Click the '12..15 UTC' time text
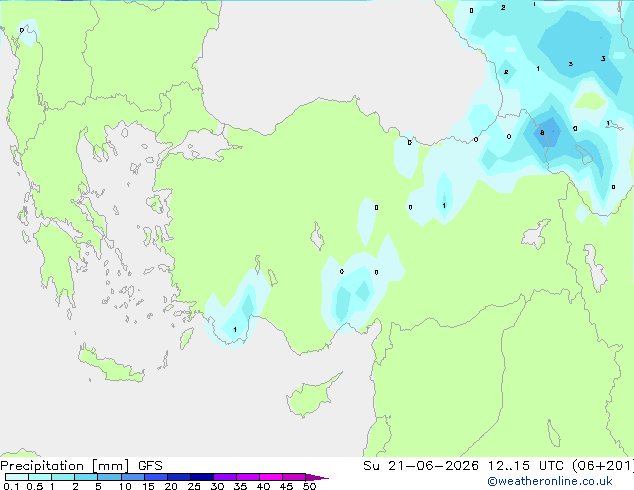The height and width of the screenshot is (490, 634). coord(525,466)
